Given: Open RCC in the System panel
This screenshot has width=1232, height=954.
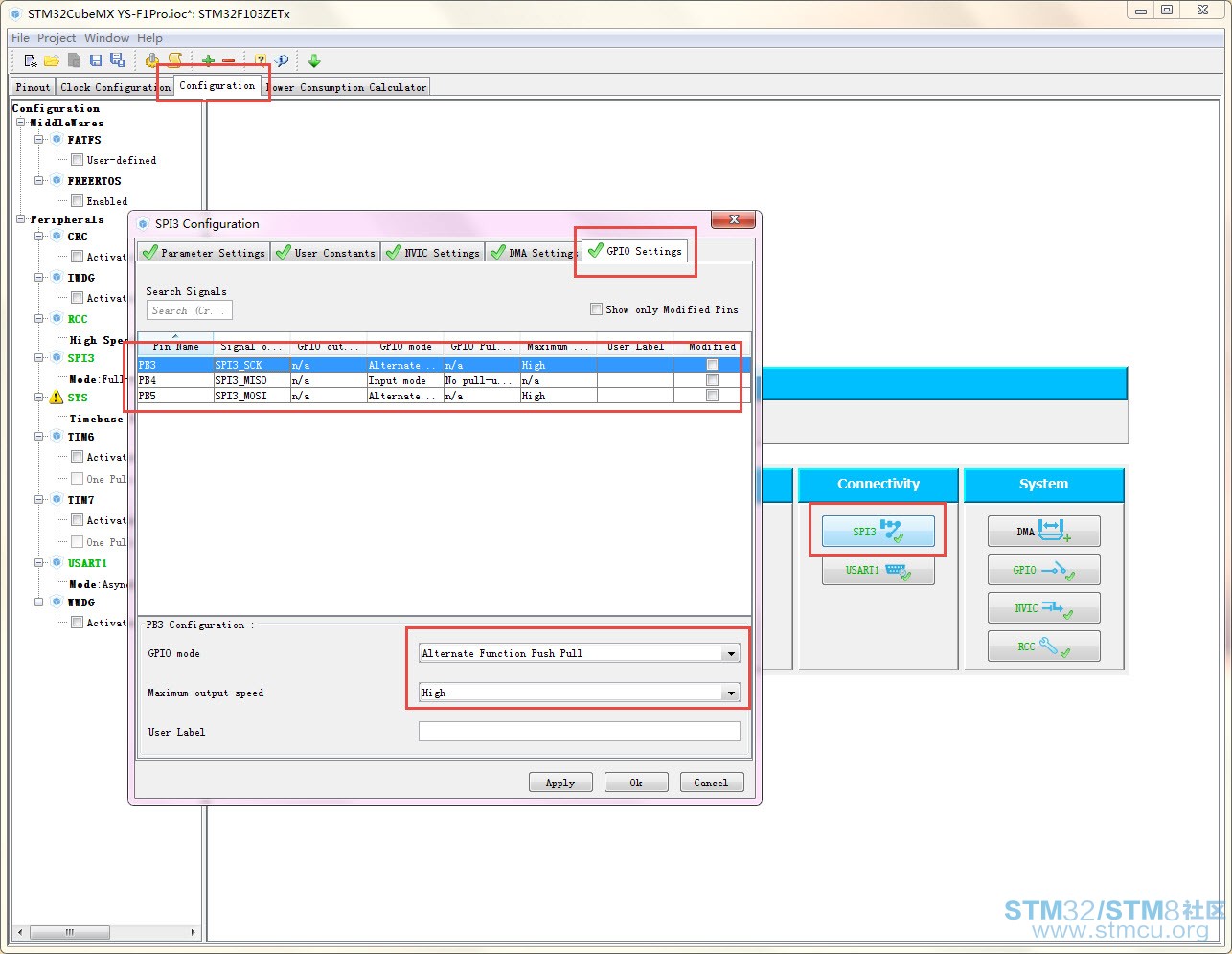Looking at the screenshot, I should pos(1043,647).
